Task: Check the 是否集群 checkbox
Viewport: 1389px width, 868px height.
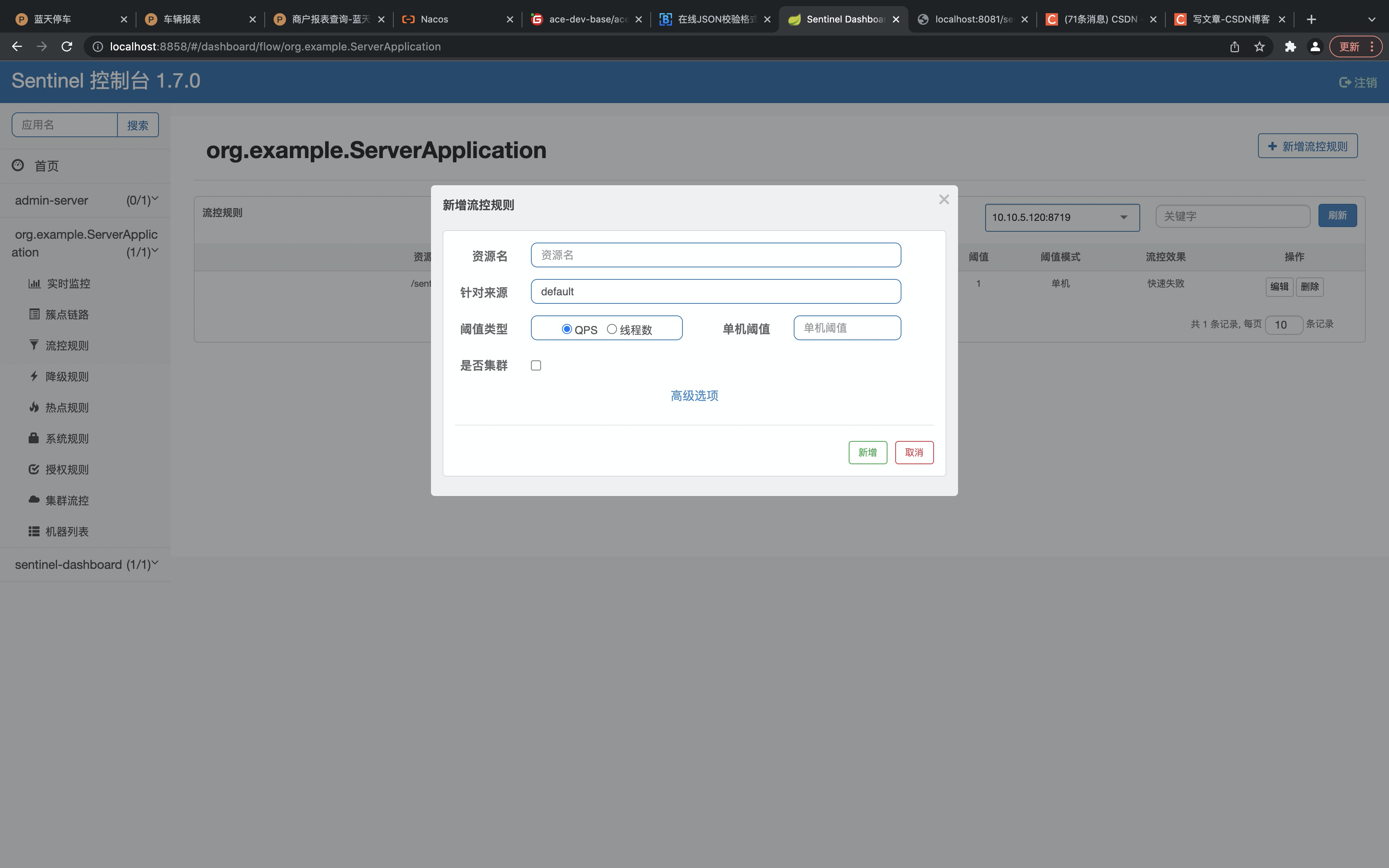Action: (536, 365)
